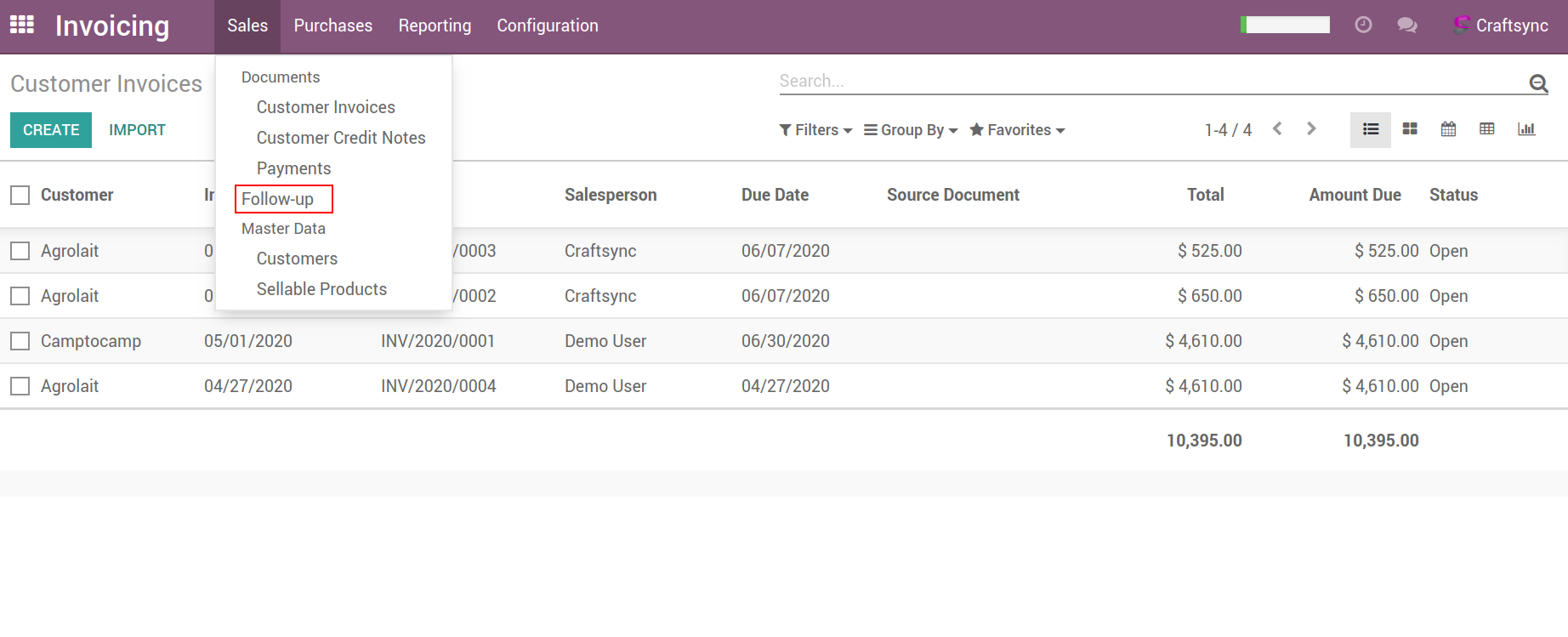
Task: Switch to calendar view
Action: coord(1448,129)
